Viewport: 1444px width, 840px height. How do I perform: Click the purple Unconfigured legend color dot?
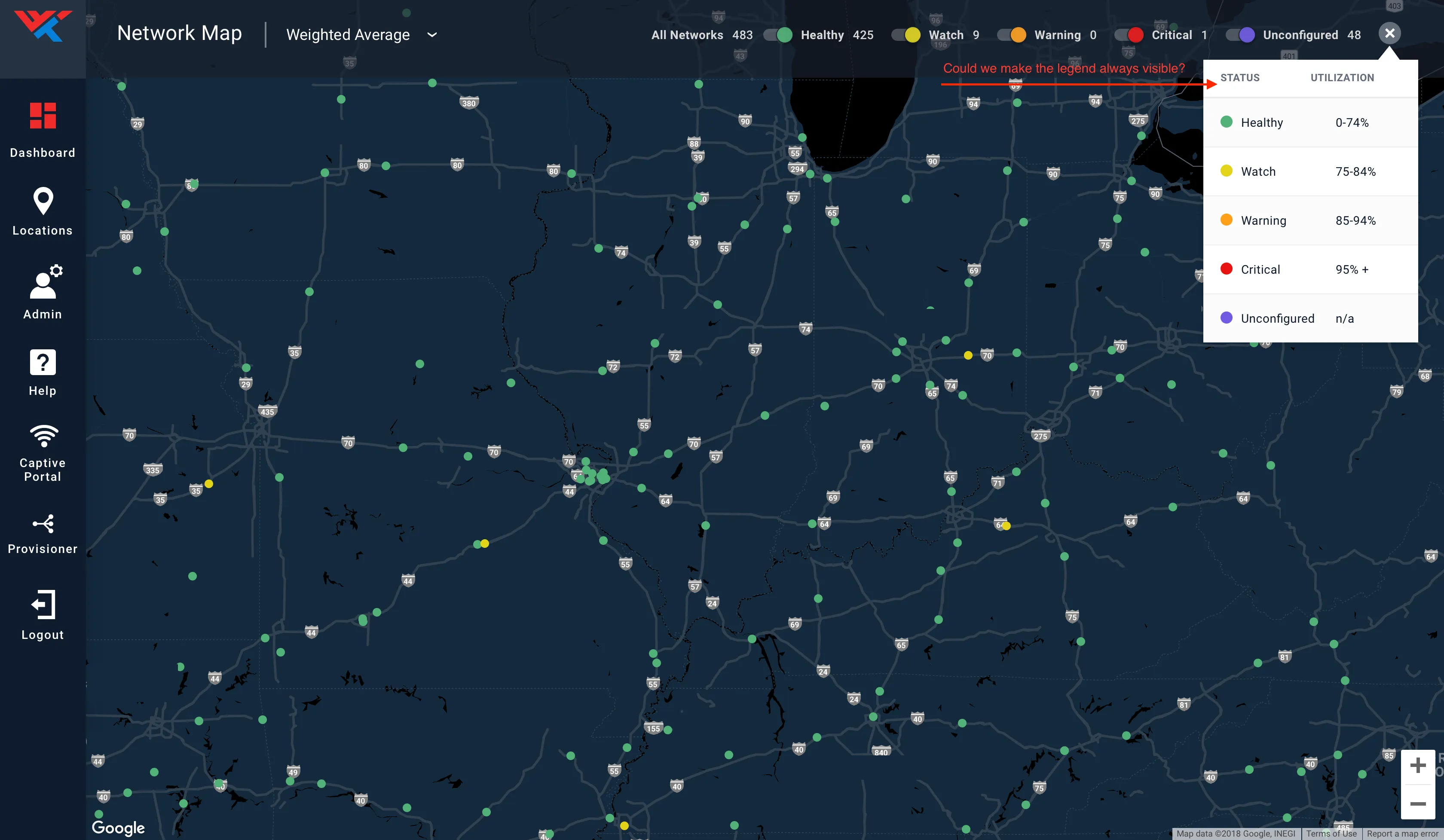click(1226, 318)
